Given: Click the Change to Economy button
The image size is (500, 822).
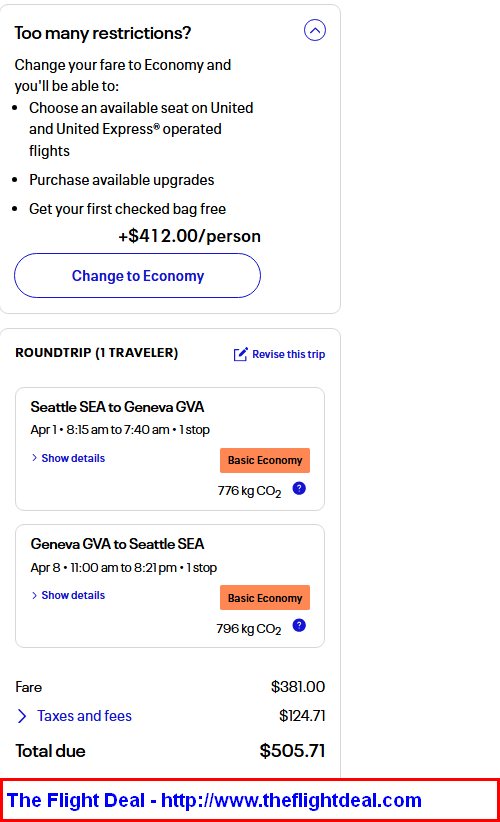Looking at the screenshot, I should (x=137, y=276).
